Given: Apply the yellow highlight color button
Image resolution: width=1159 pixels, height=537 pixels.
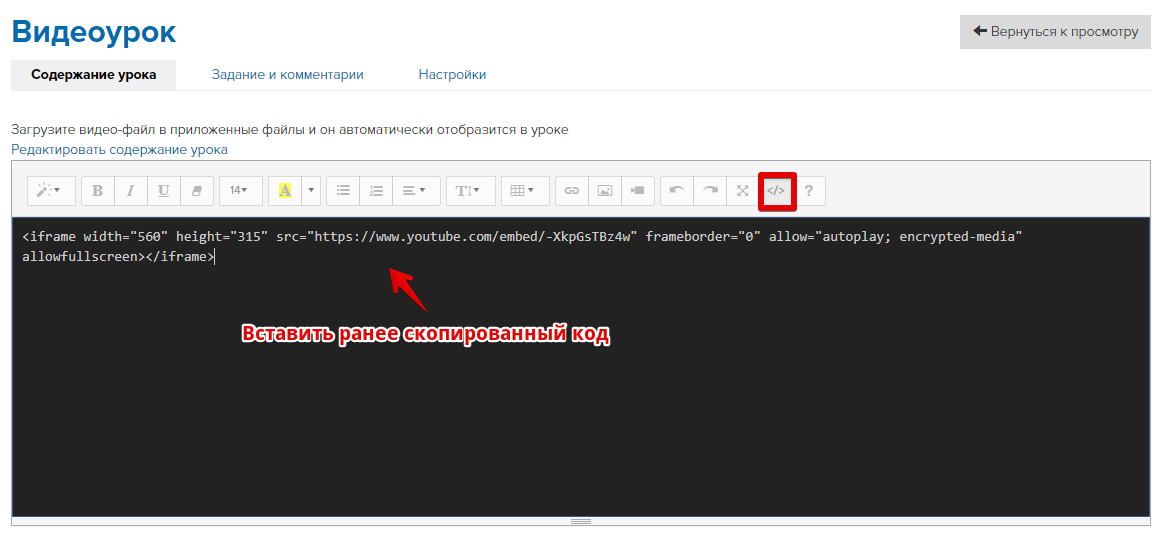Looking at the screenshot, I should (285, 191).
